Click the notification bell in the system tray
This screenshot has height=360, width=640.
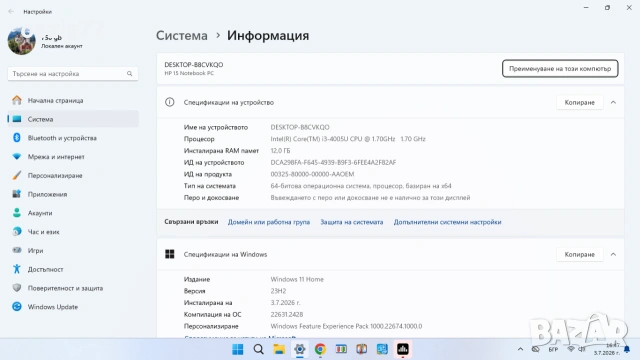[627, 349]
